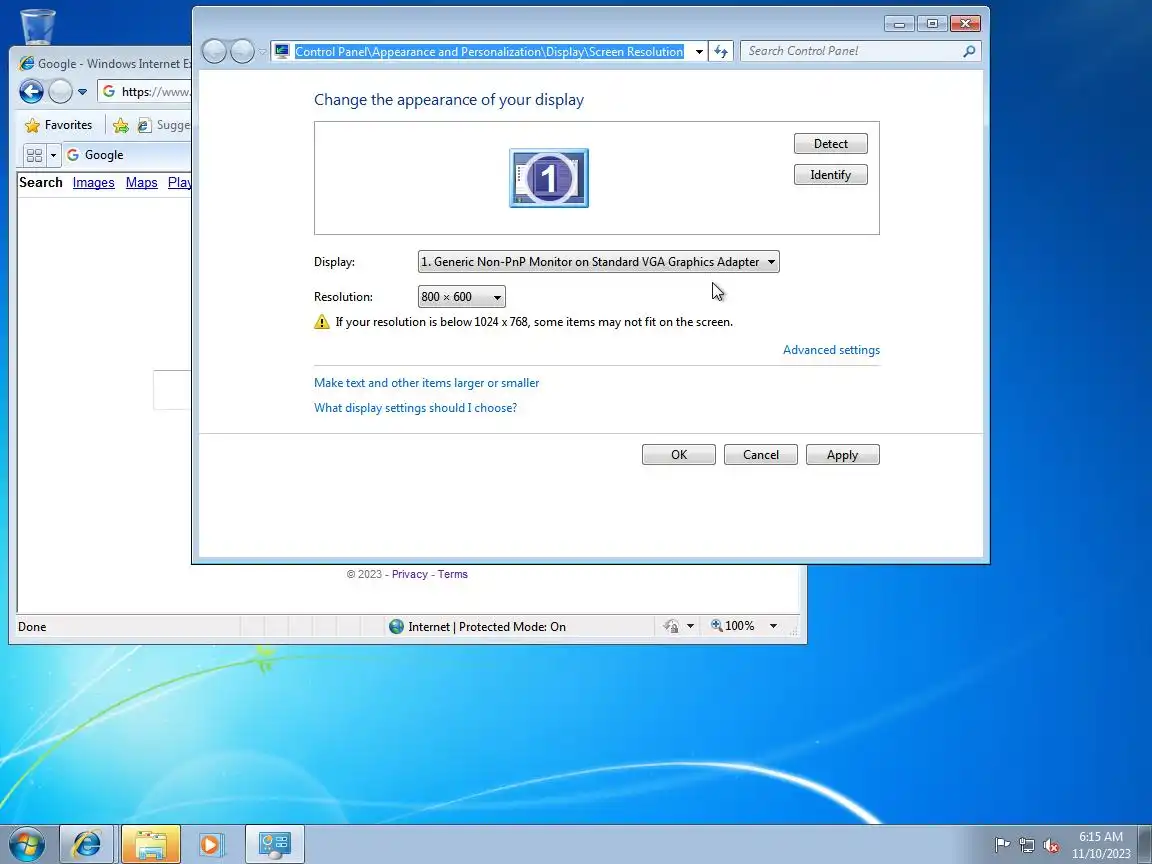
Task: Open the zoom level dropdown arrow in IE
Action: click(x=773, y=626)
